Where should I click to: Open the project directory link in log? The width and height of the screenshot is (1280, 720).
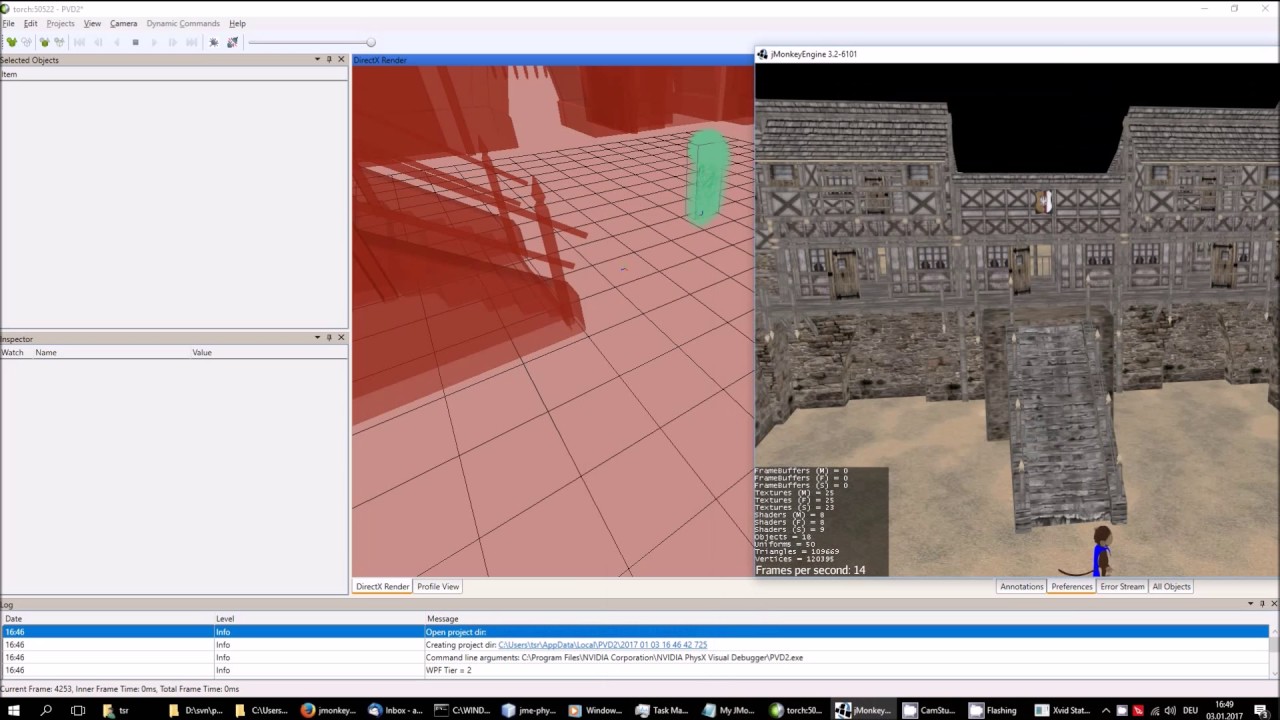point(602,645)
